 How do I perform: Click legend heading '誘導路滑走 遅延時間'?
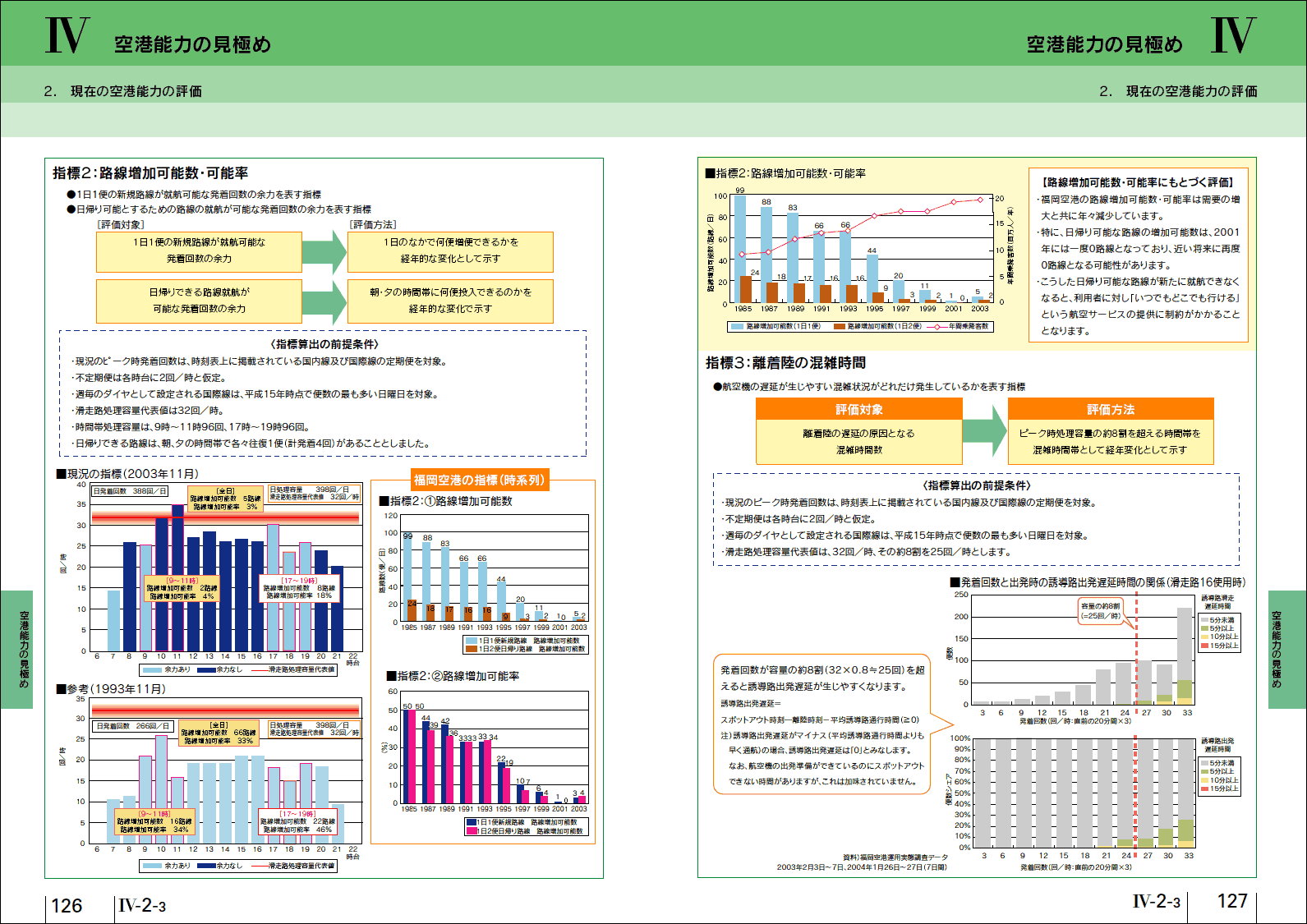point(1217,602)
